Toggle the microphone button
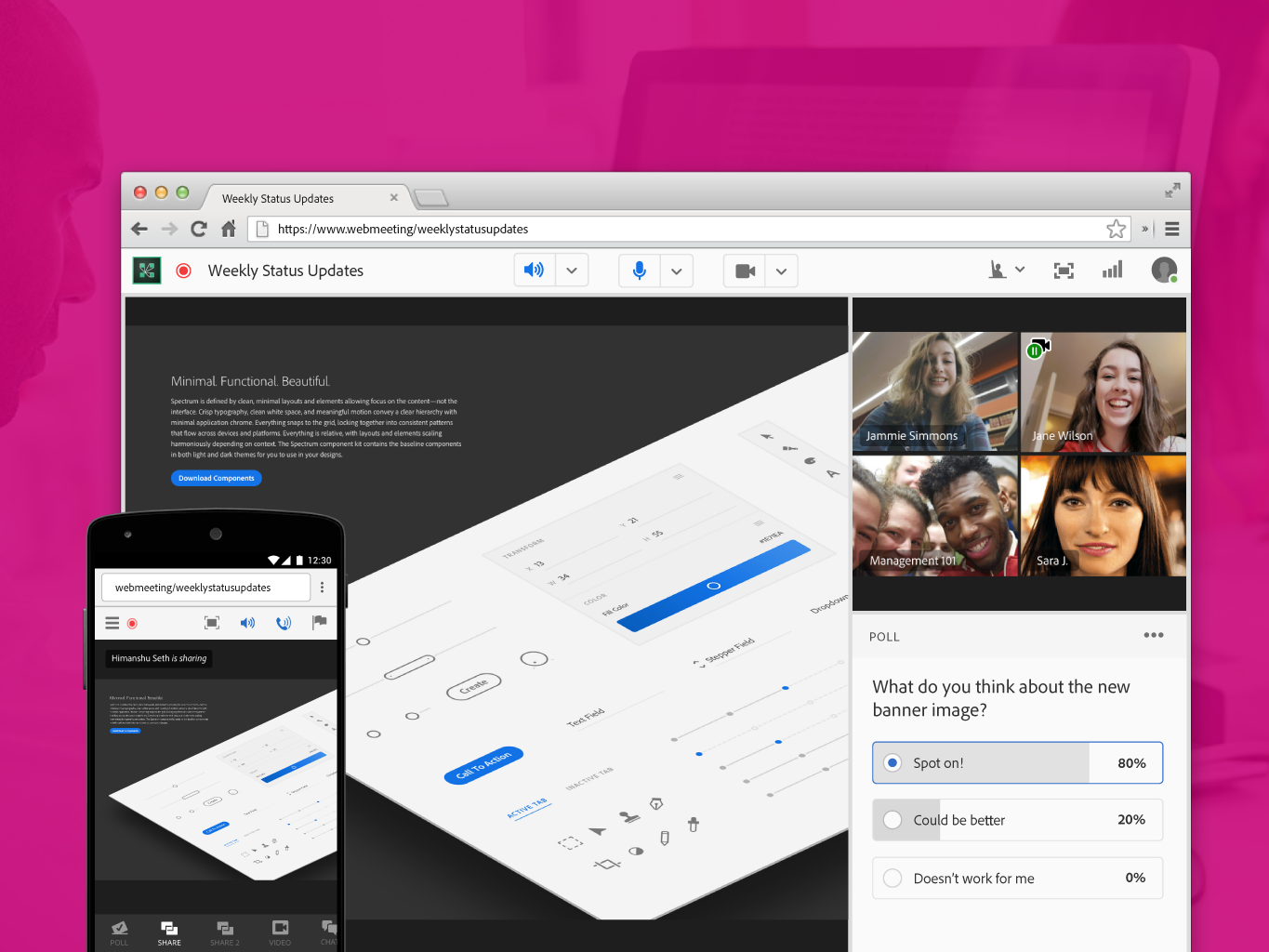The width and height of the screenshot is (1269, 952). point(640,271)
